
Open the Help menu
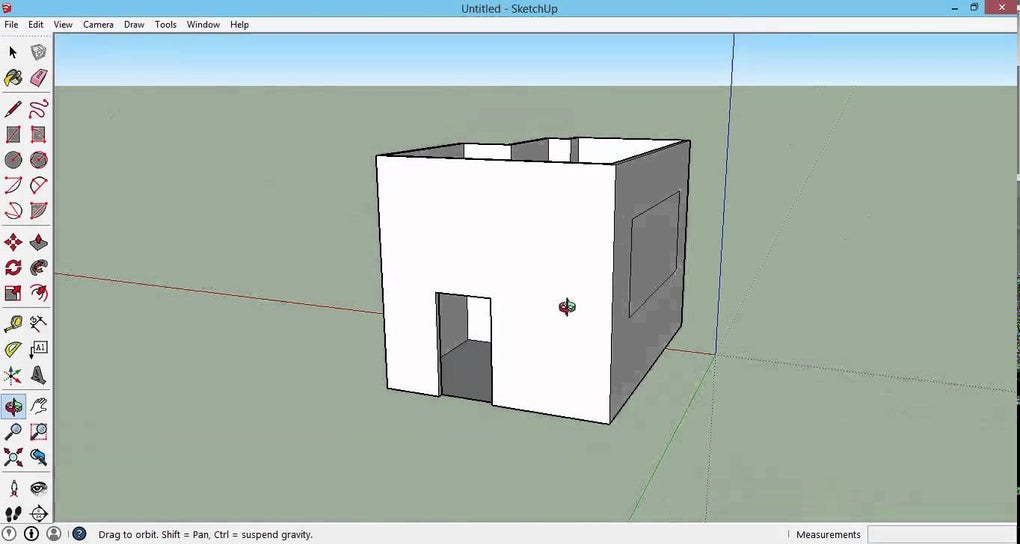tap(239, 25)
